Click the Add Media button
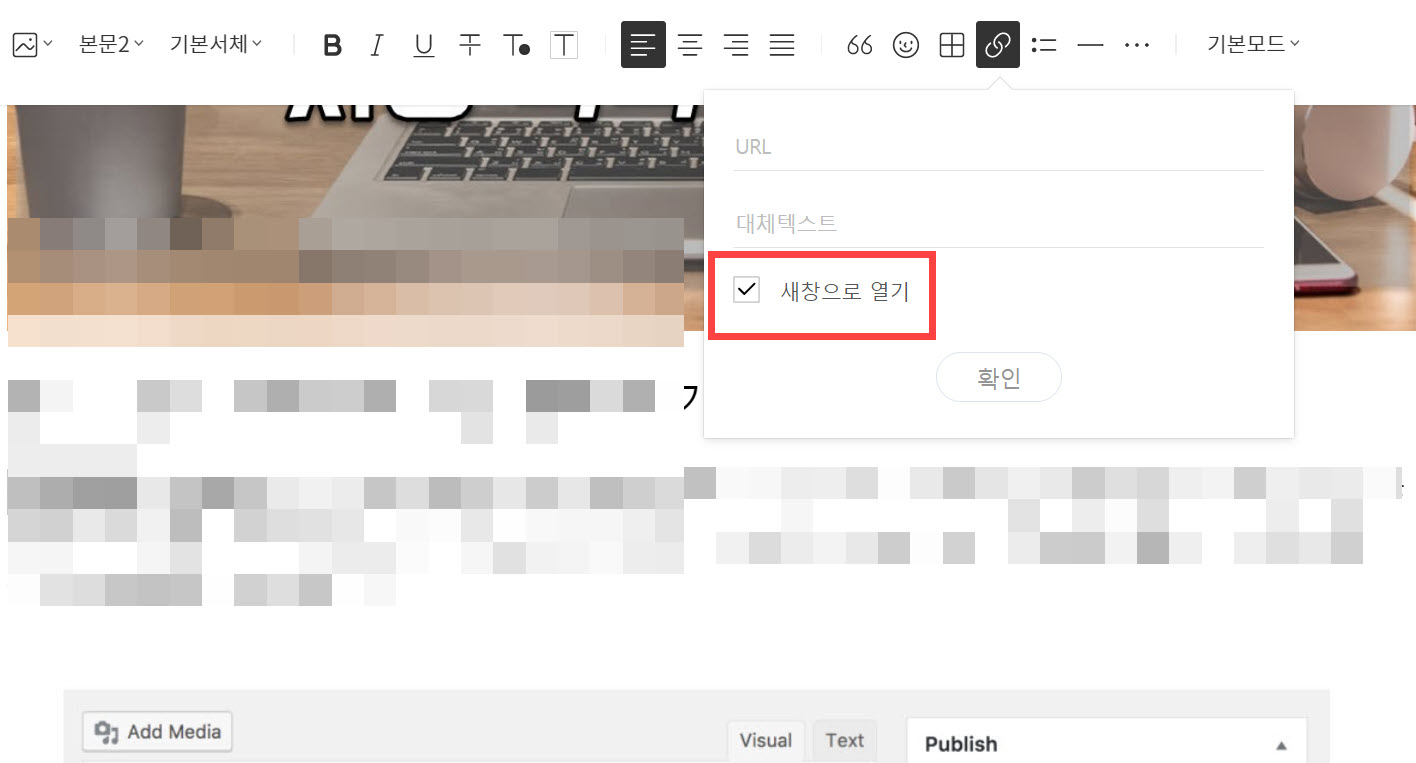The image size is (1416, 763). (x=156, y=732)
